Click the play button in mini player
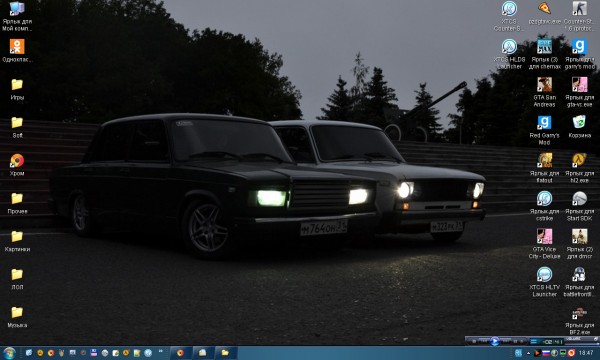Screen dimensions: 600x360 tap(494, 341)
